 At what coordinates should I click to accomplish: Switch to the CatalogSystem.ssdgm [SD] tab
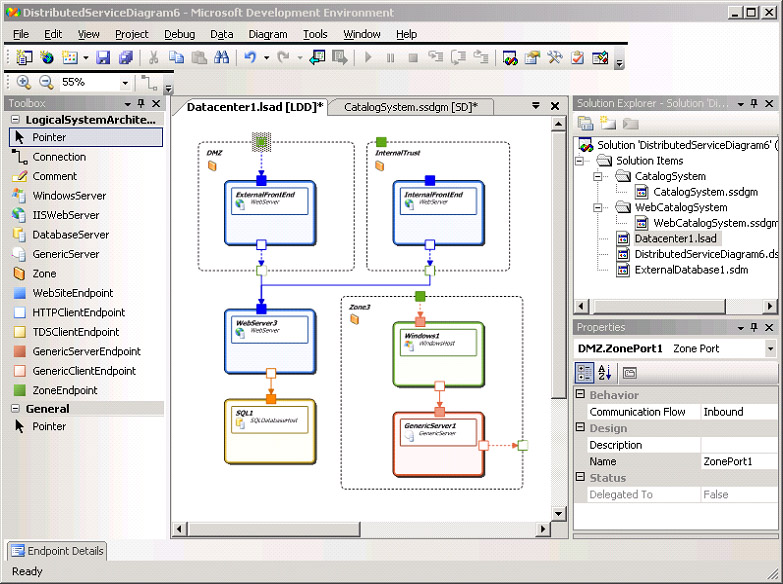click(x=410, y=107)
